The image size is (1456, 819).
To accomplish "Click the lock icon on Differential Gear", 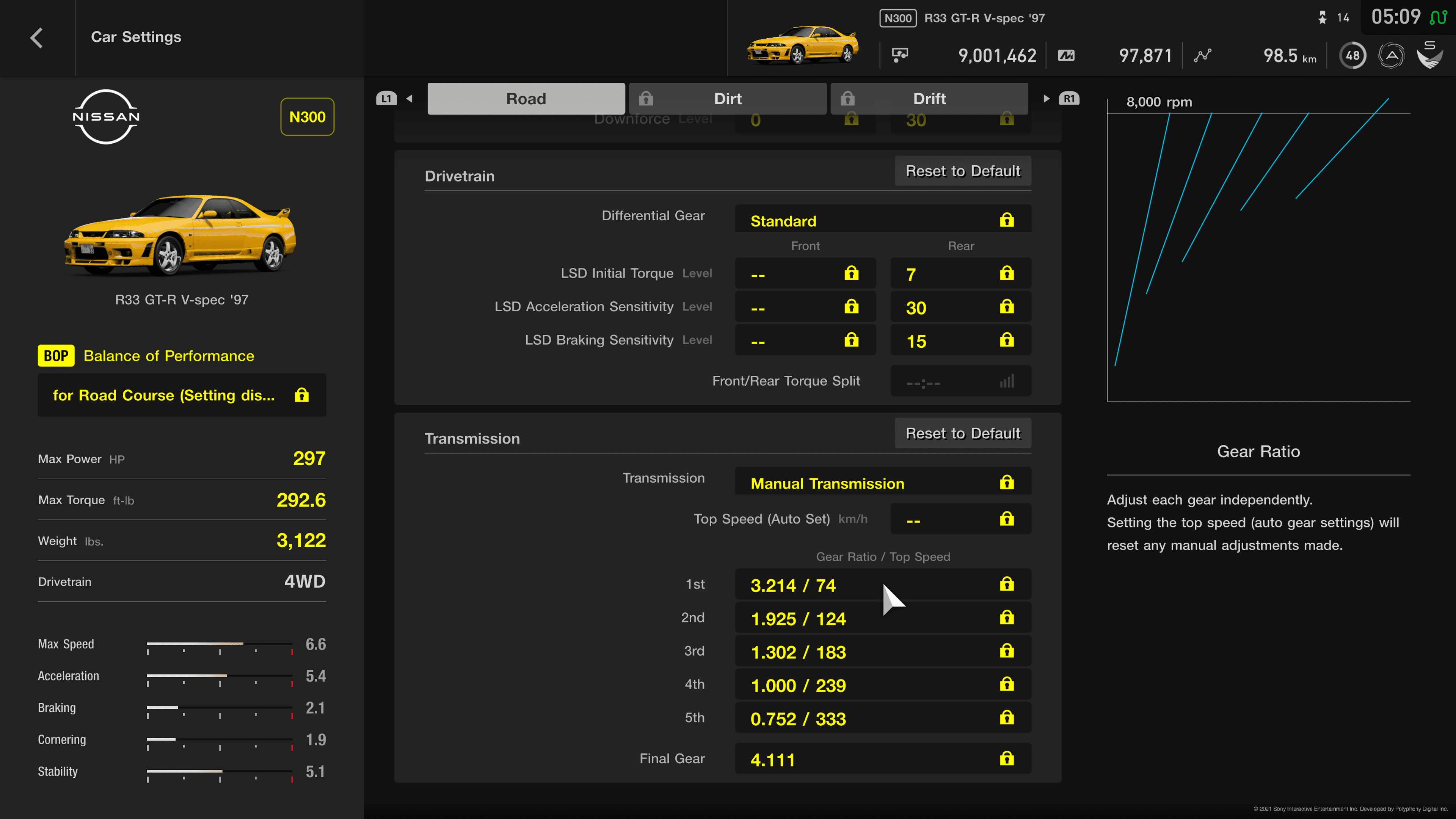I will [1007, 220].
